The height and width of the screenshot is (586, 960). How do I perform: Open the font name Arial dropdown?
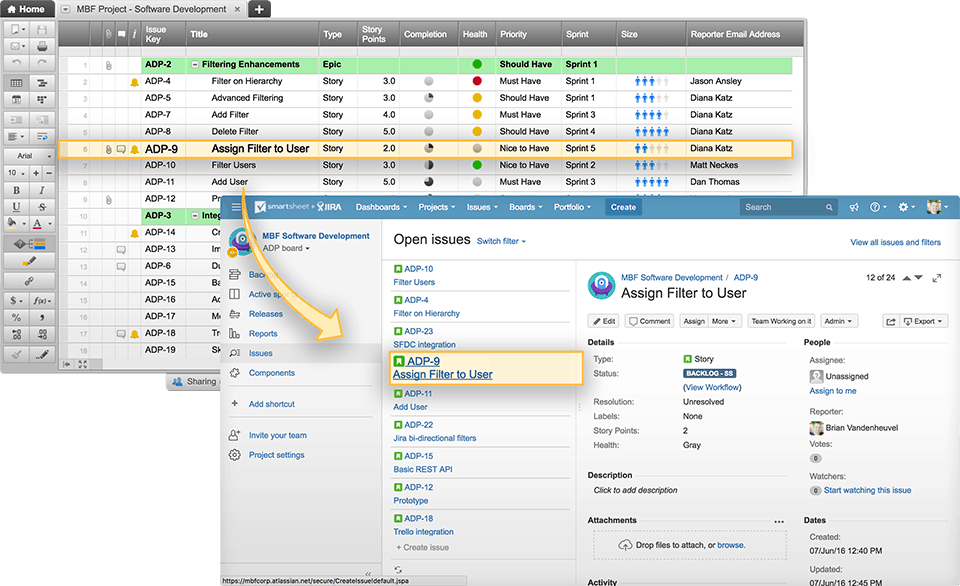(x=28, y=156)
